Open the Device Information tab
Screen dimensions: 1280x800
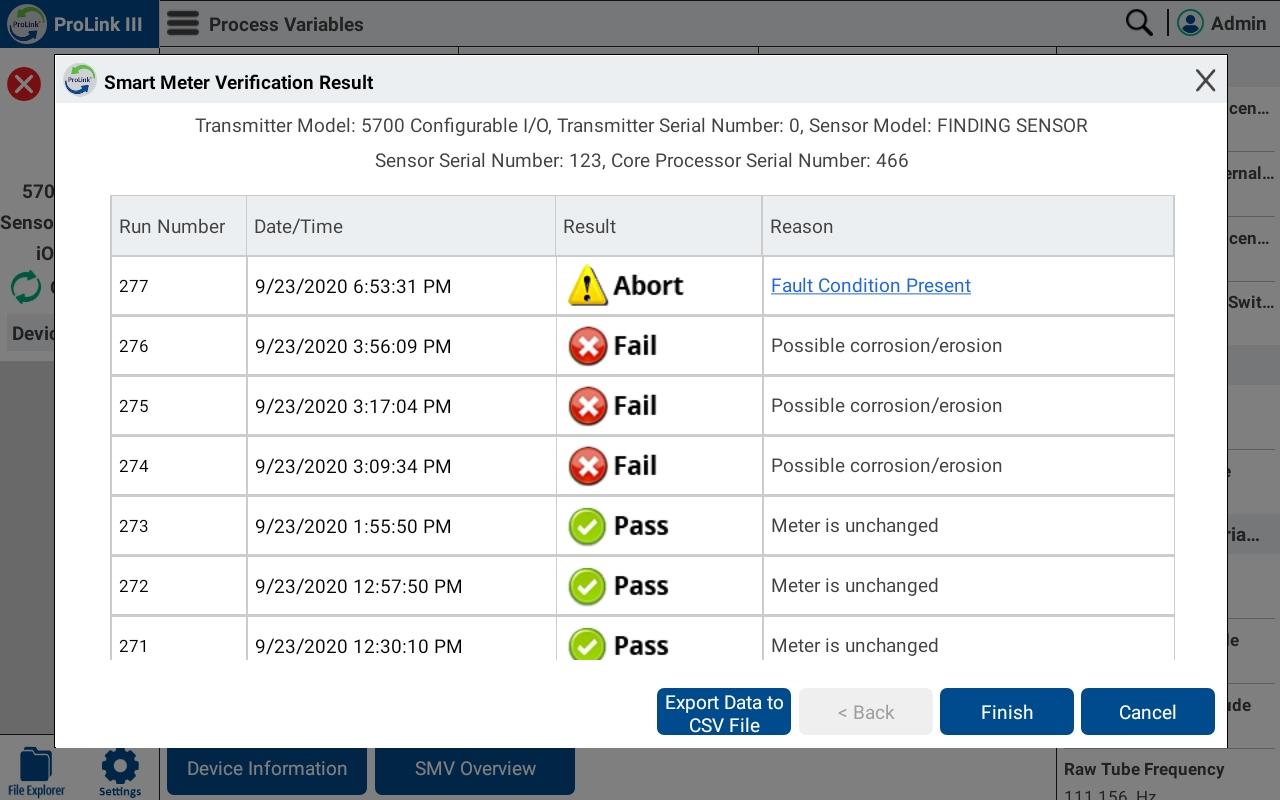(267, 769)
